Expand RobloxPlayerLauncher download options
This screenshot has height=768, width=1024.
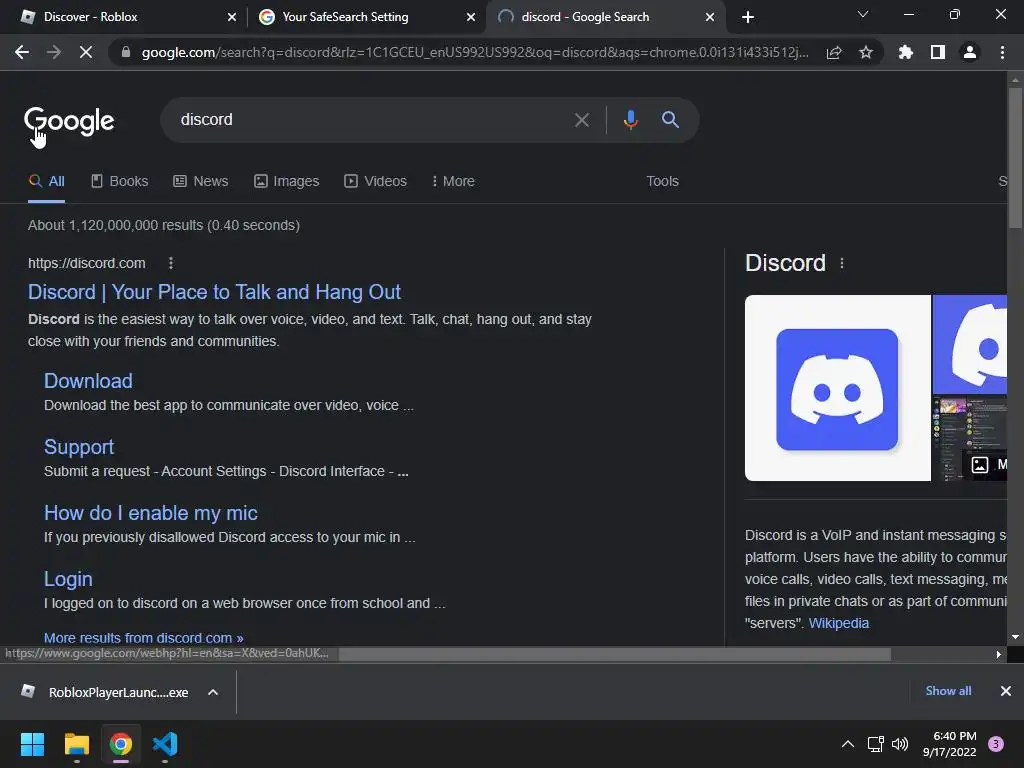(213, 692)
